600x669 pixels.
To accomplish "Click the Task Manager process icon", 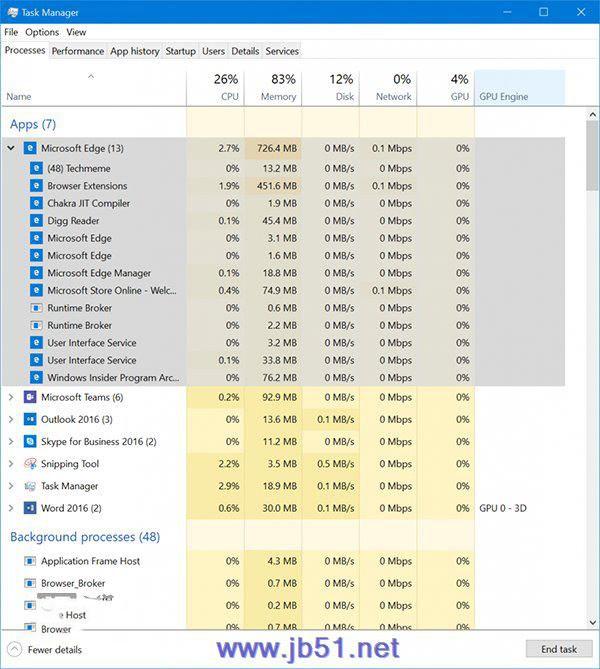I will pyautogui.click(x=30, y=486).
